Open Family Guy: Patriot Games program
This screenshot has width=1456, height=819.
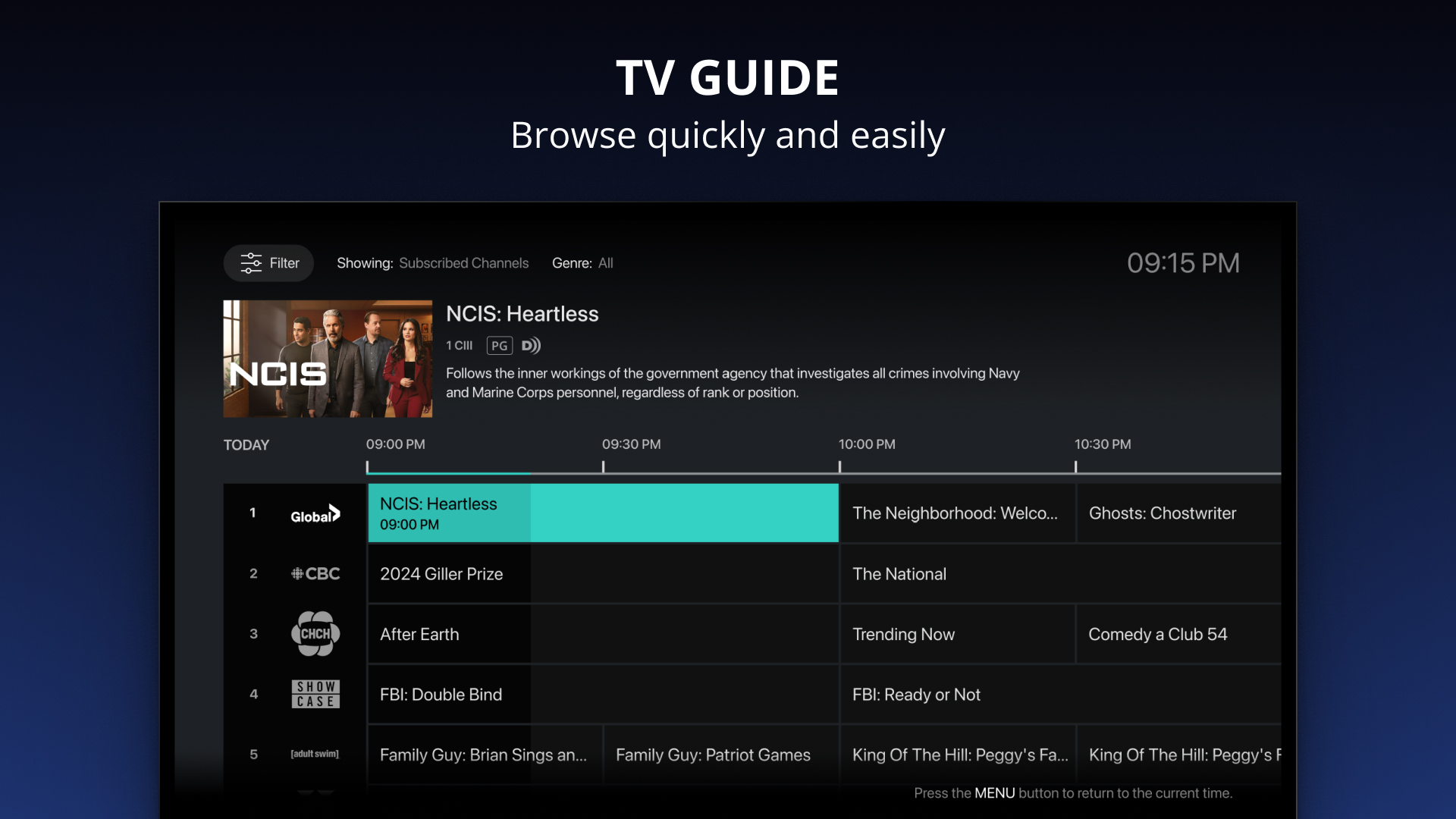click(x=721, y=755)
